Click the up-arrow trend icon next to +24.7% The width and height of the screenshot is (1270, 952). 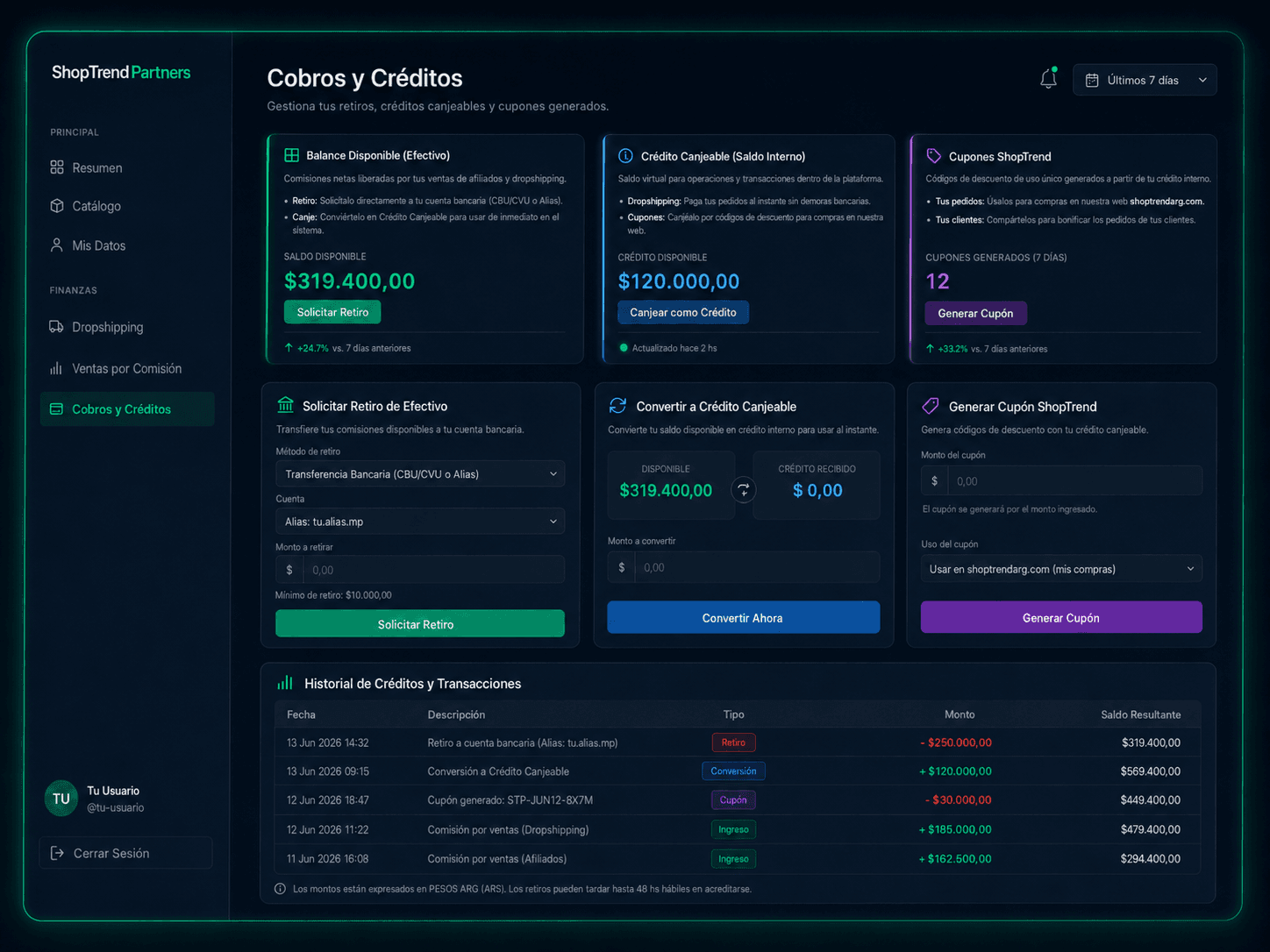click(x=289, y=348)
